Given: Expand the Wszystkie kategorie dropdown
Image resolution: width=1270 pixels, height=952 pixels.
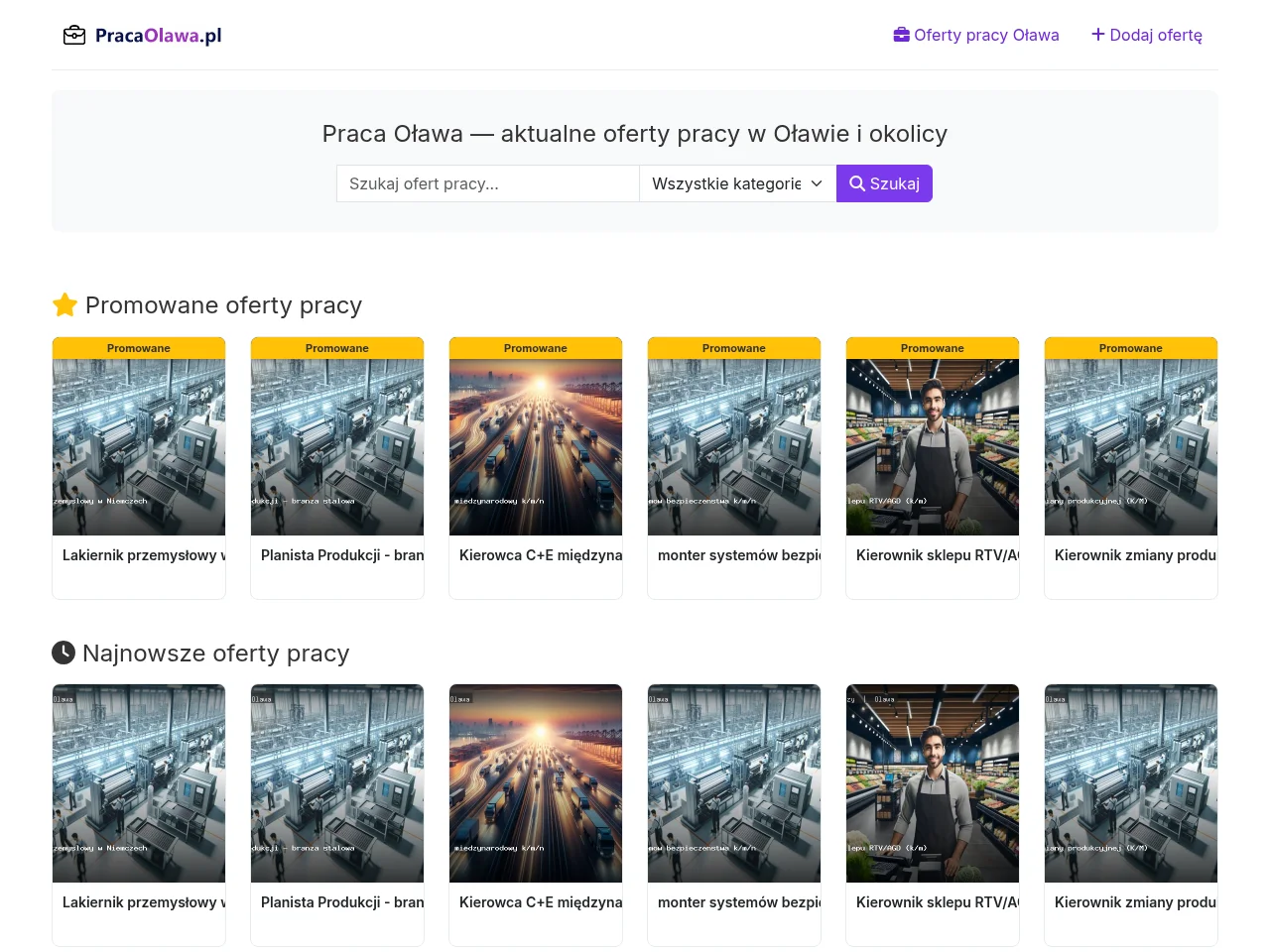Looking at the screenshot, I should (738, 183).
